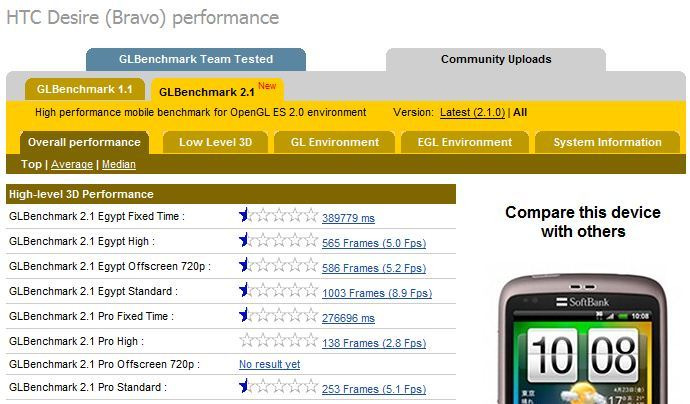690x404 pixels.
Task: Click the HTC Desire (Bravo) performance title
Action: [143, 18]
